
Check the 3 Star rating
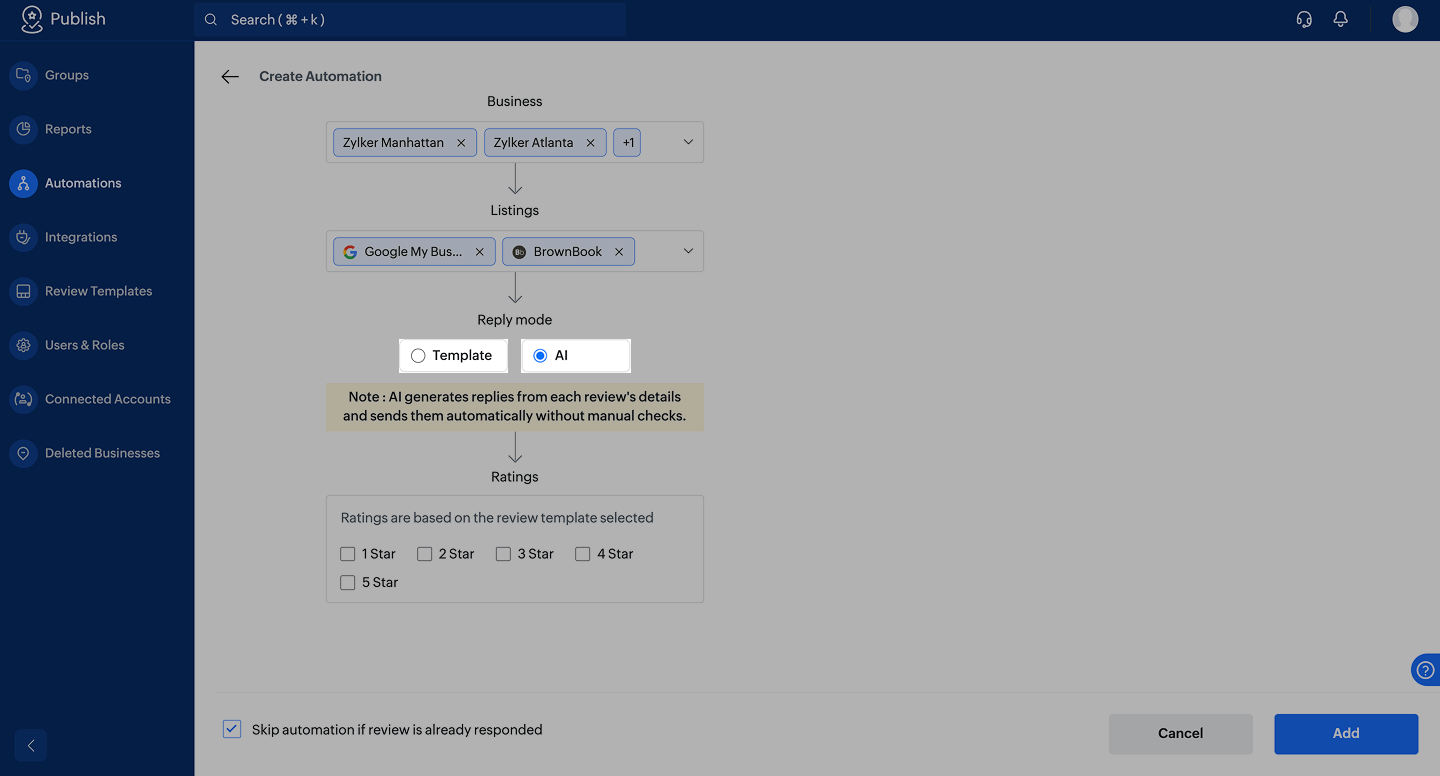pyautogui.click(x=504, y=554)
